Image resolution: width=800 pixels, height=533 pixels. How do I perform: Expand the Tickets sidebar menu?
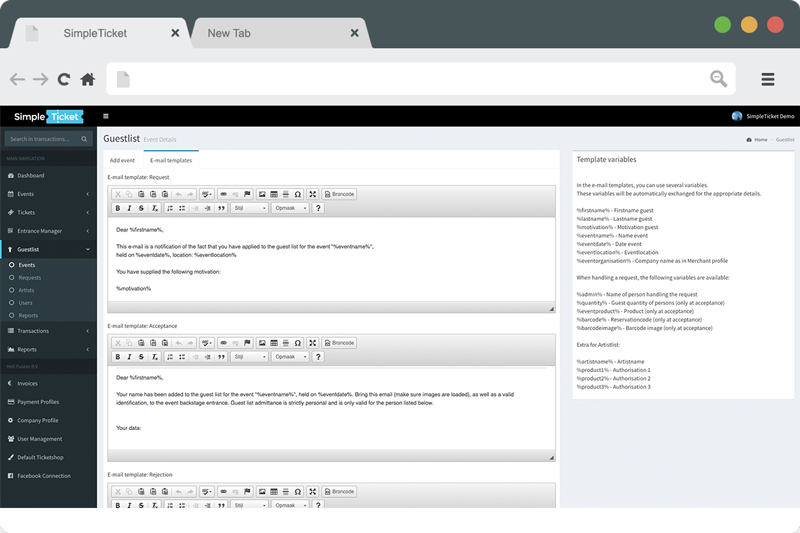point(48,212)
